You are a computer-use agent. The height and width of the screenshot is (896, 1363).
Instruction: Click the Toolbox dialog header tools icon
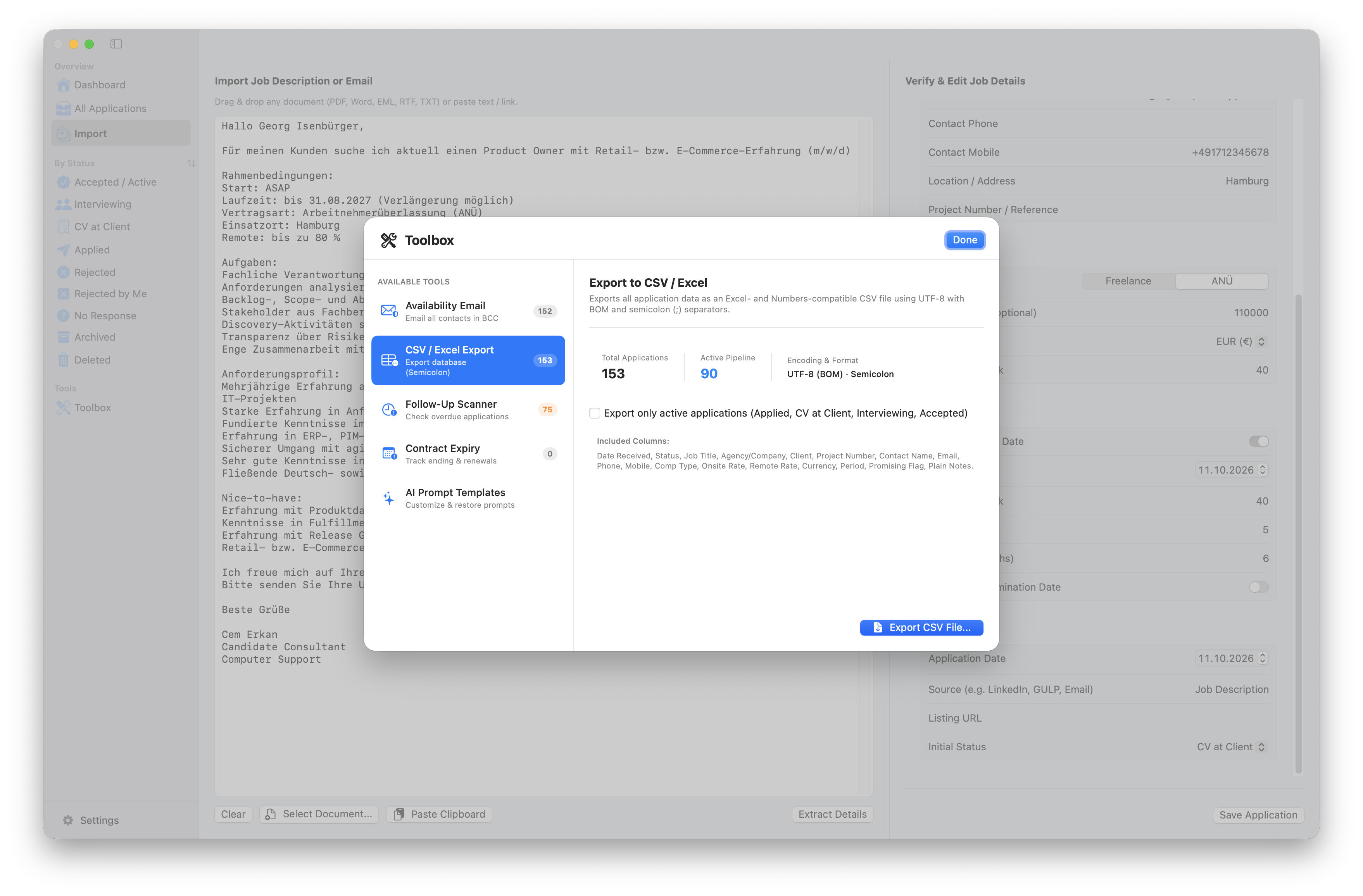tap(389, 240)
